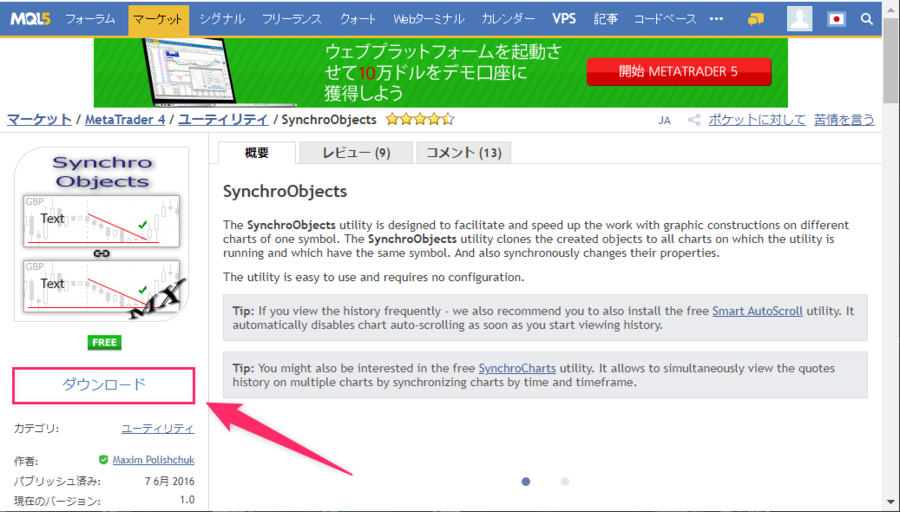Click the Synchro Objects product thumbnail
Screen dimensions: 900x512
point(102,235)
